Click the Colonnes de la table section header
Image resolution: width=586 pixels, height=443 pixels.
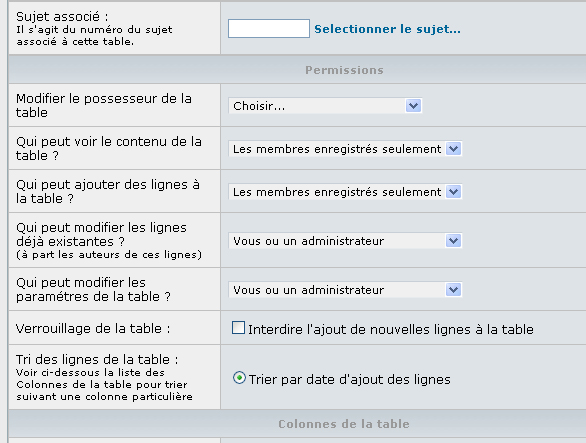pyautogui.click(x=344, y=424)
